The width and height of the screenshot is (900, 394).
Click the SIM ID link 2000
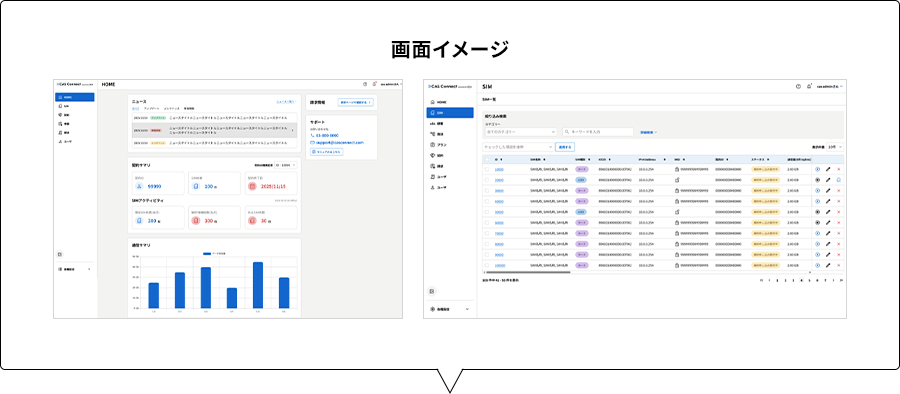(499, 180)
